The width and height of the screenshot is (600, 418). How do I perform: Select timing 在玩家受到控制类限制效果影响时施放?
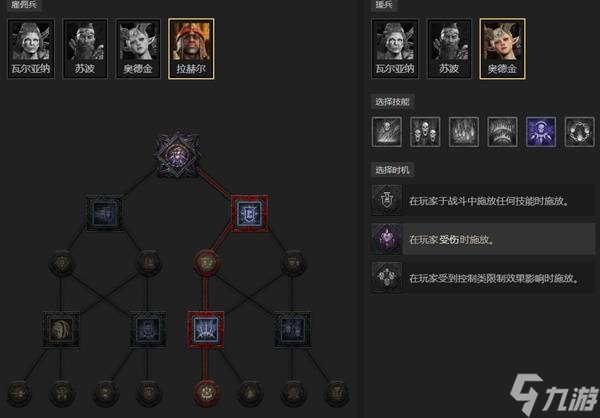pyautogui.click(x=483, y=278)
